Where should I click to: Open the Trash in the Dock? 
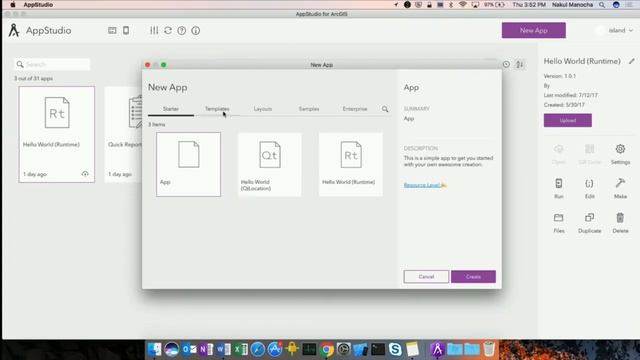pos(489,349)
